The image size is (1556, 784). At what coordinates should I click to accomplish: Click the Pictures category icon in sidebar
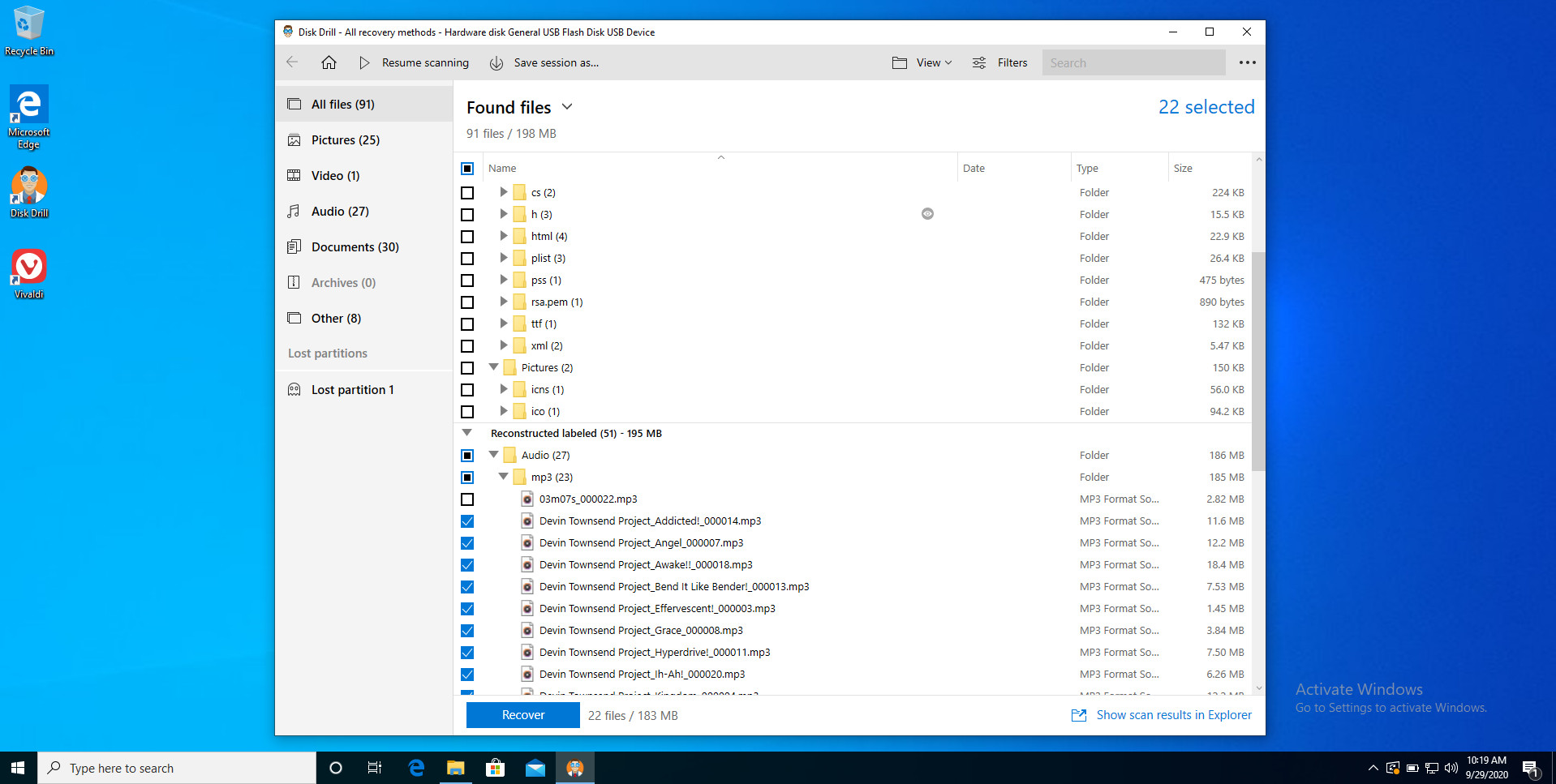(294, 140)
